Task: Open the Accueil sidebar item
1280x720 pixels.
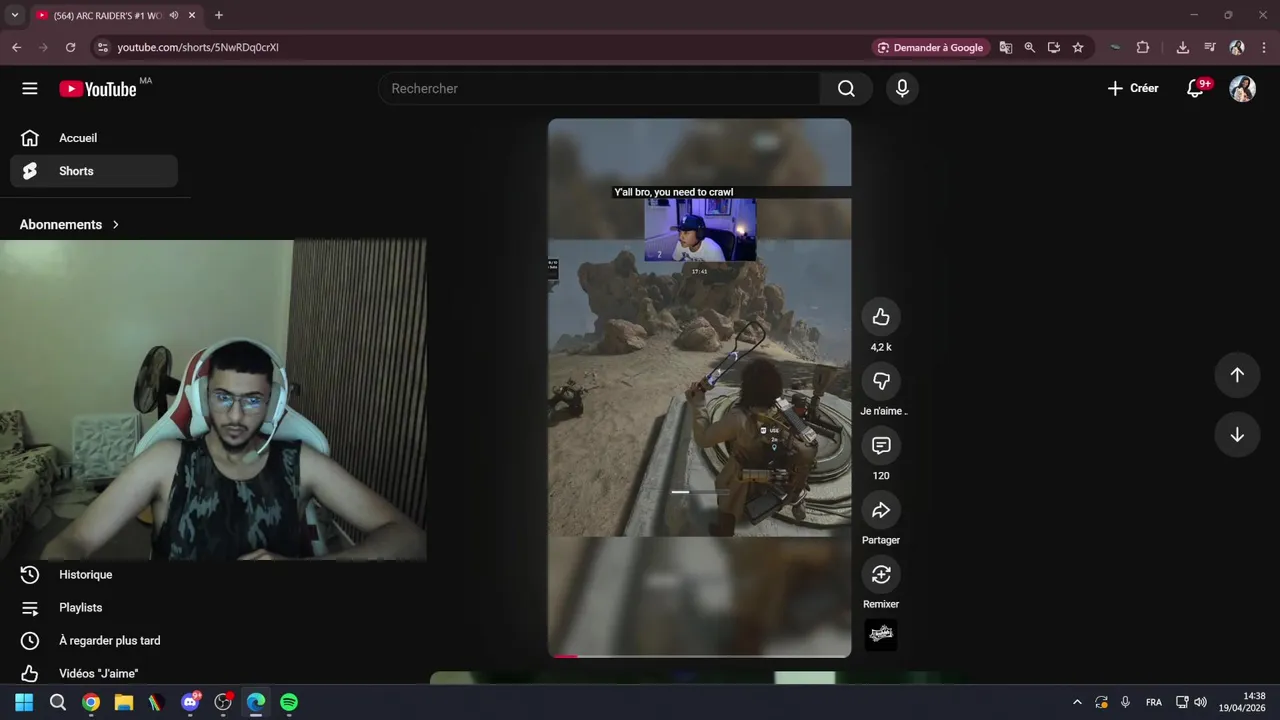Action: coord(94,138)
